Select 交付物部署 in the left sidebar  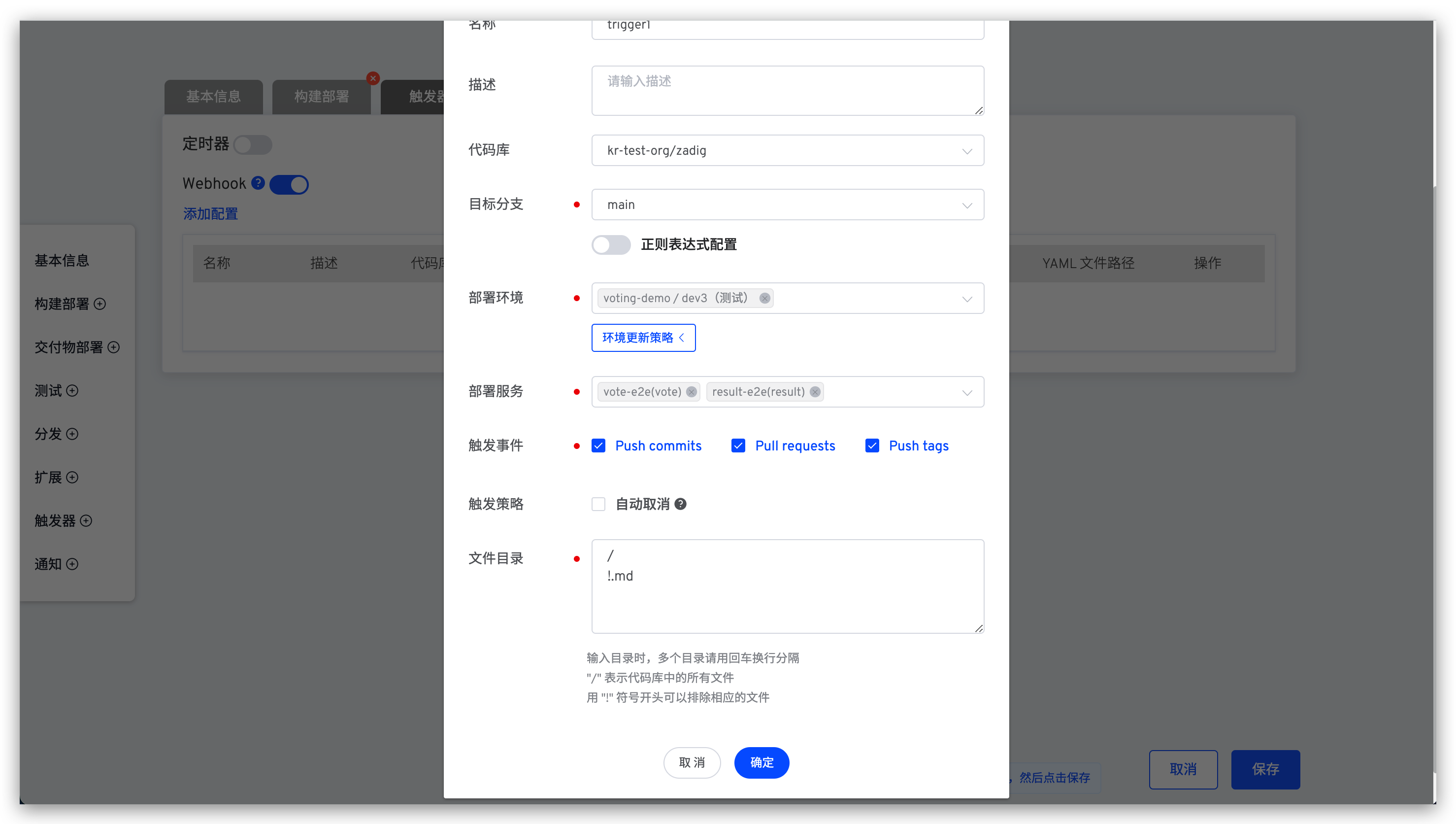click(68, 347)
